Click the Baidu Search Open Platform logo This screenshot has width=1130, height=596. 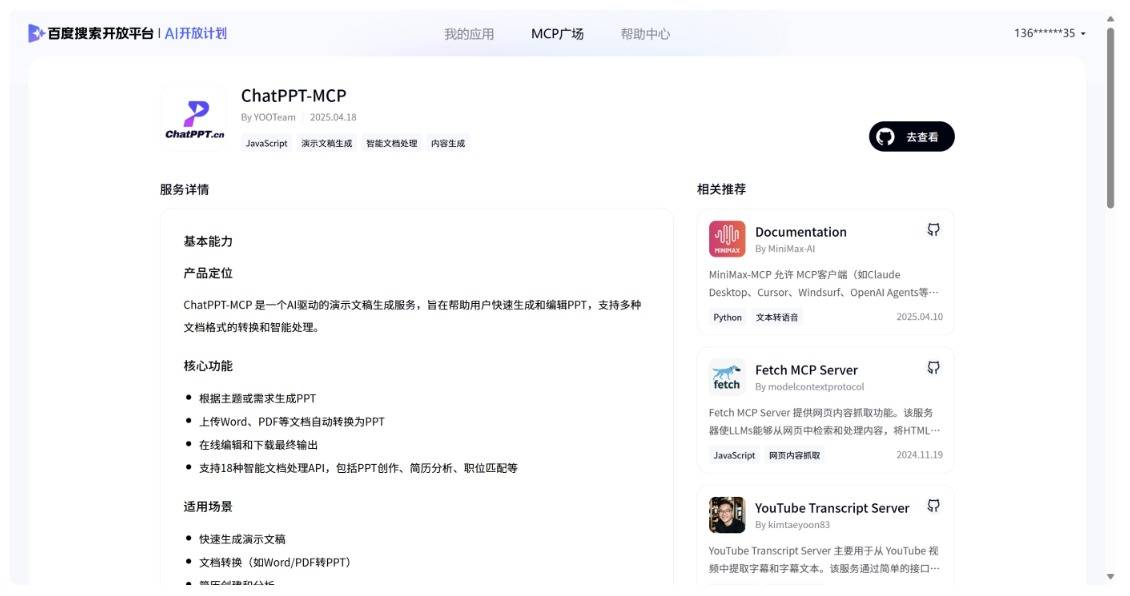click(90, 33)
